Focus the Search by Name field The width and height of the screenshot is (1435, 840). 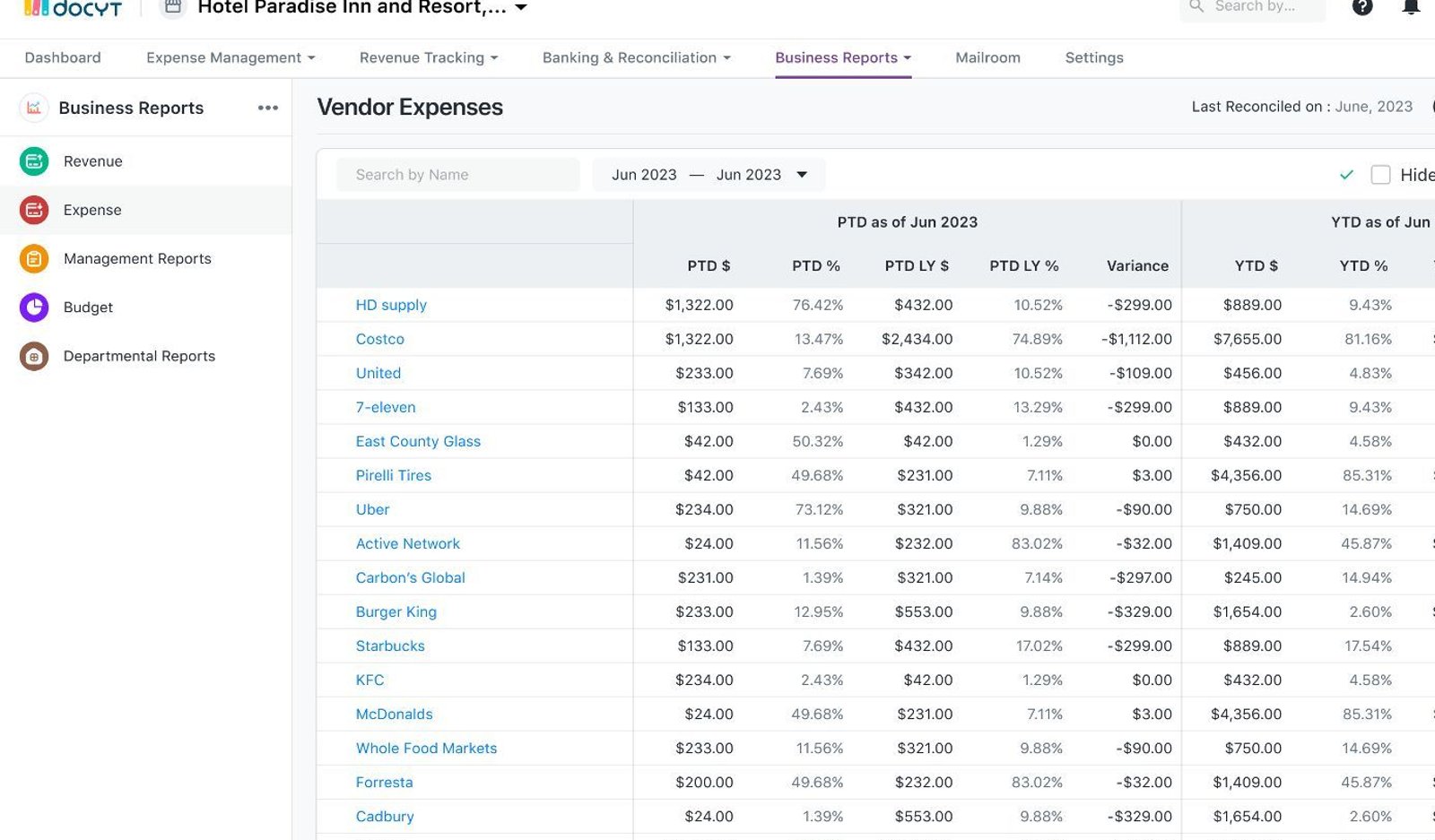point(458,175)
